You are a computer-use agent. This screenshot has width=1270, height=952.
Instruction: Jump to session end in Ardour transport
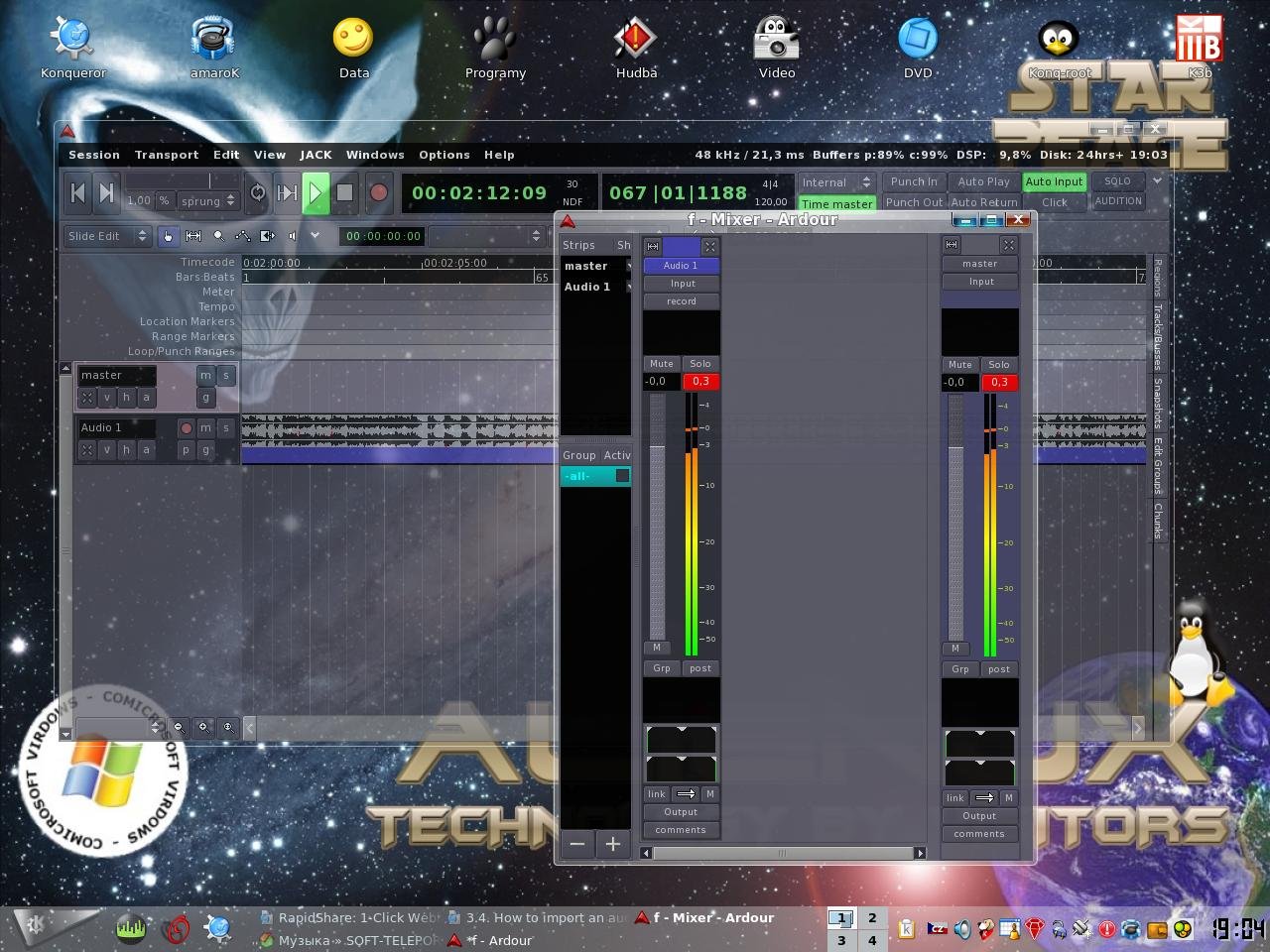[x=107, y=193]
